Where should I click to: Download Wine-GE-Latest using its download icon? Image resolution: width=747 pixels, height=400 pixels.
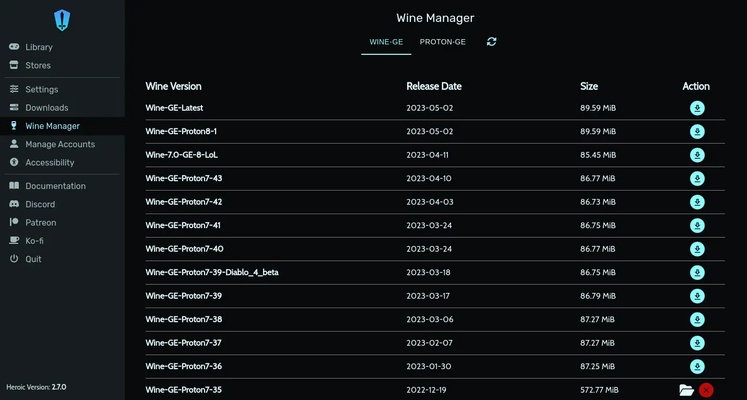coord(697,108)
